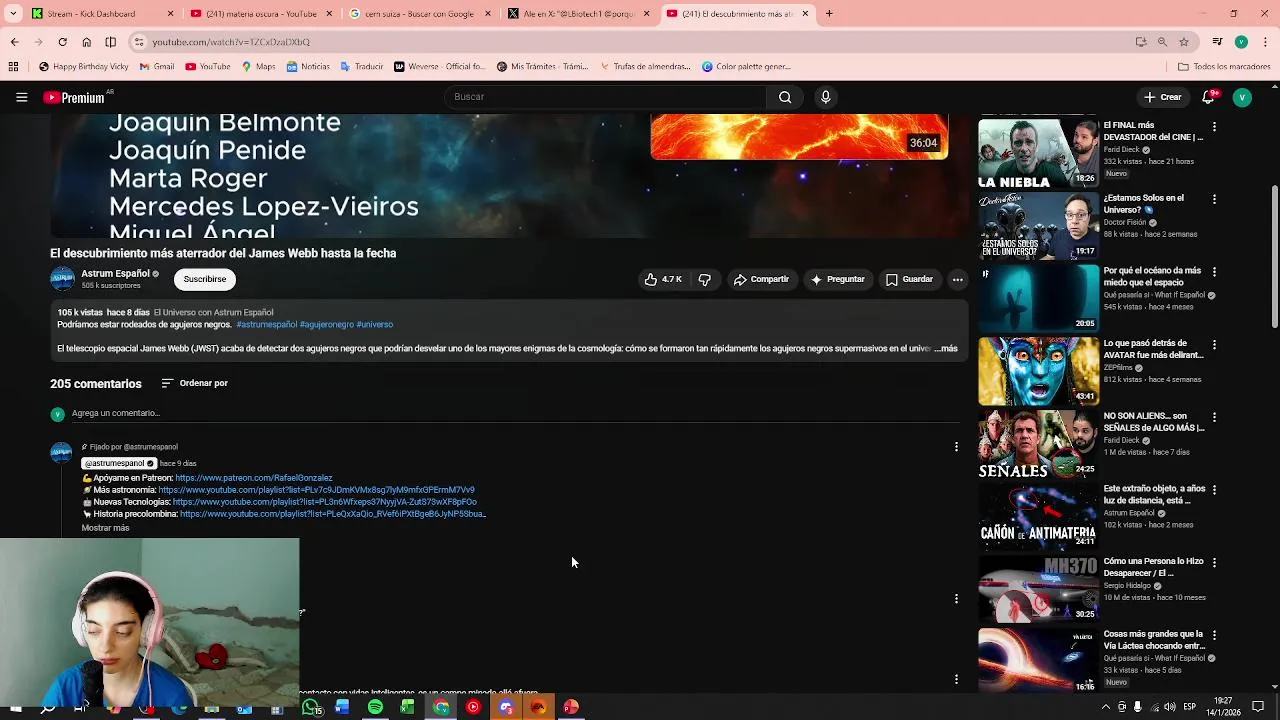Focus the YouTube Buscar search box

pyautogui.click(x=605, y=97)
